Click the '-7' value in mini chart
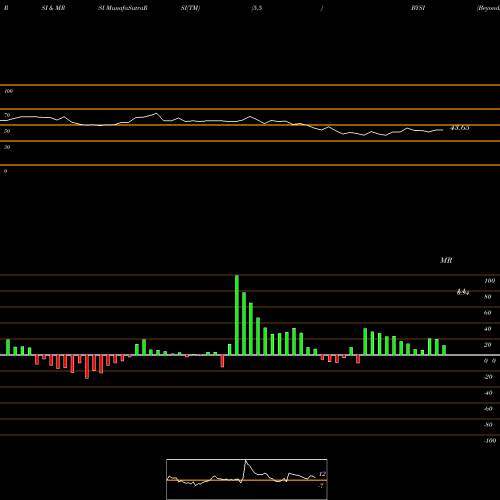The image size is (500, 500). pyautogui.click(x=321, y=485)
